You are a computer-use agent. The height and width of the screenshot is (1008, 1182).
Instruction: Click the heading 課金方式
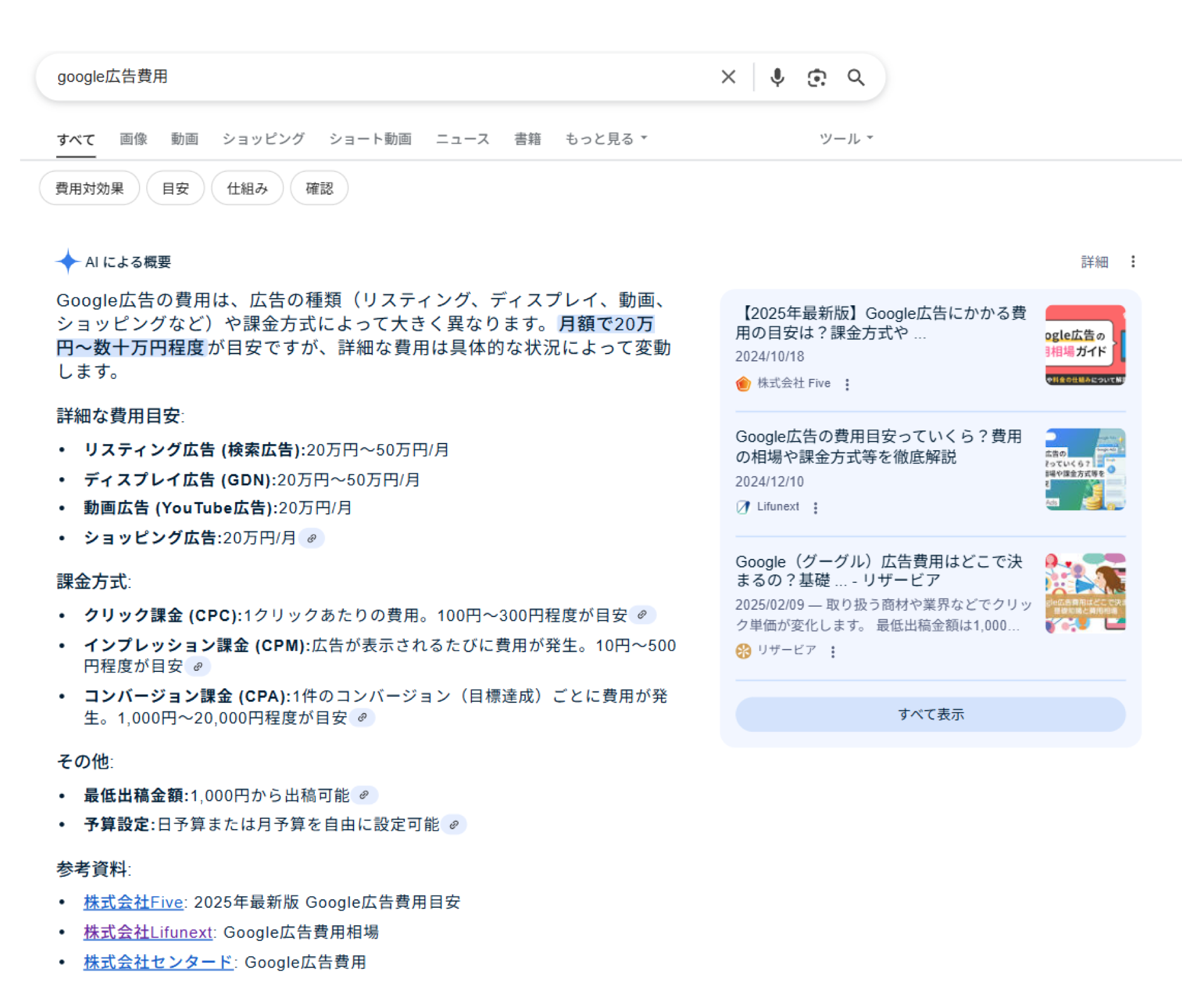tap(92, 581)
